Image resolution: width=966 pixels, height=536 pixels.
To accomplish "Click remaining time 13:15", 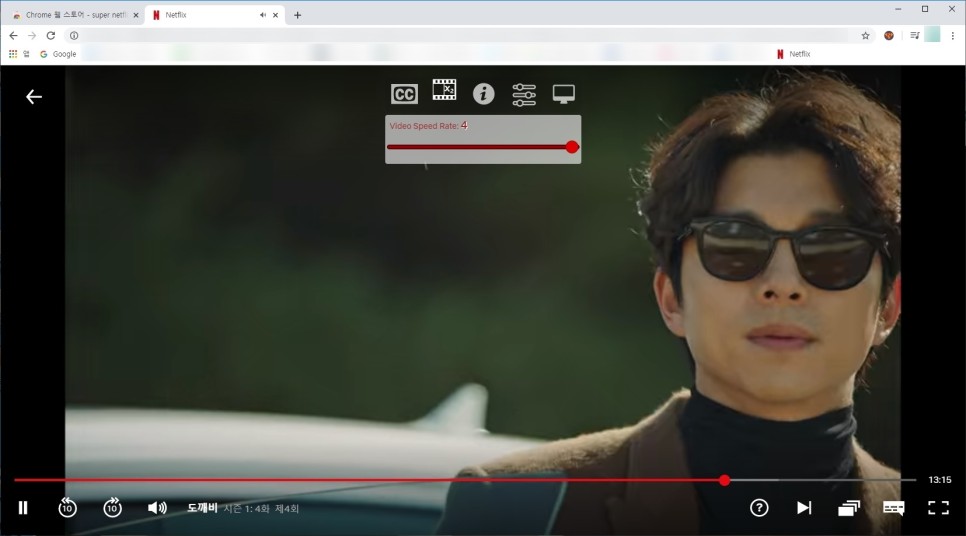I will tap(940, 479).
